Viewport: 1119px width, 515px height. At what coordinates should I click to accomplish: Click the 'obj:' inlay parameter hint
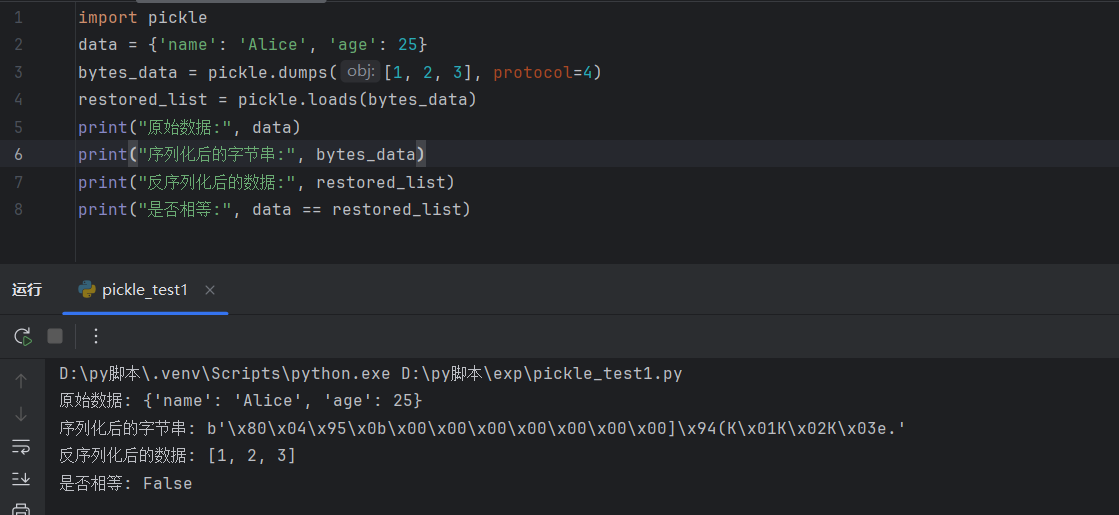pos(360,72)
